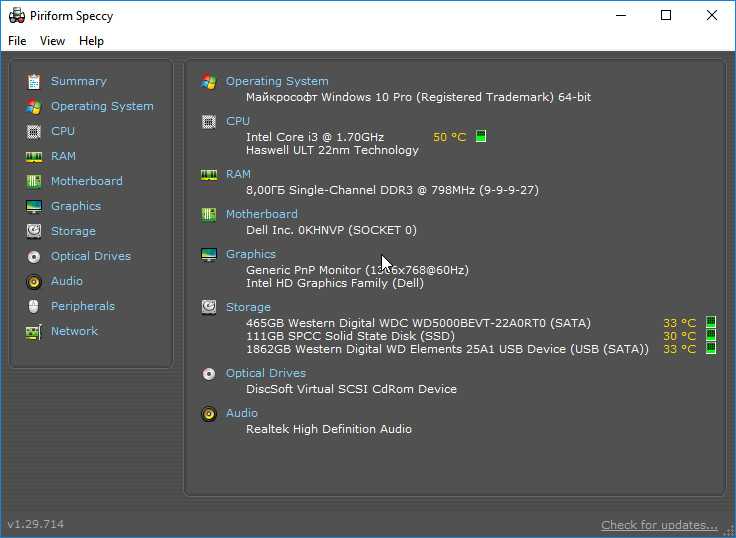This screenshot has width=736, height=538.
Task: Select Storage in the sidebar
Action: (x=73, y=231)
